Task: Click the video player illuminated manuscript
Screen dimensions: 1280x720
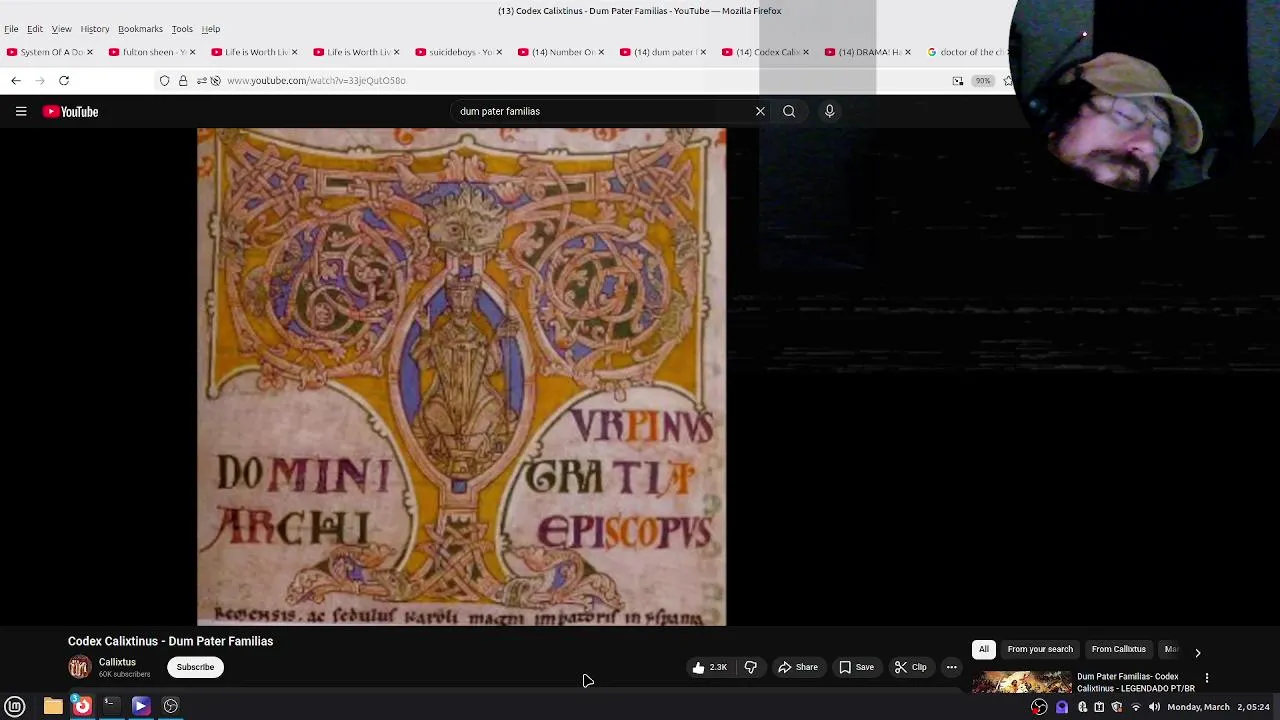Action: point(461,376)
